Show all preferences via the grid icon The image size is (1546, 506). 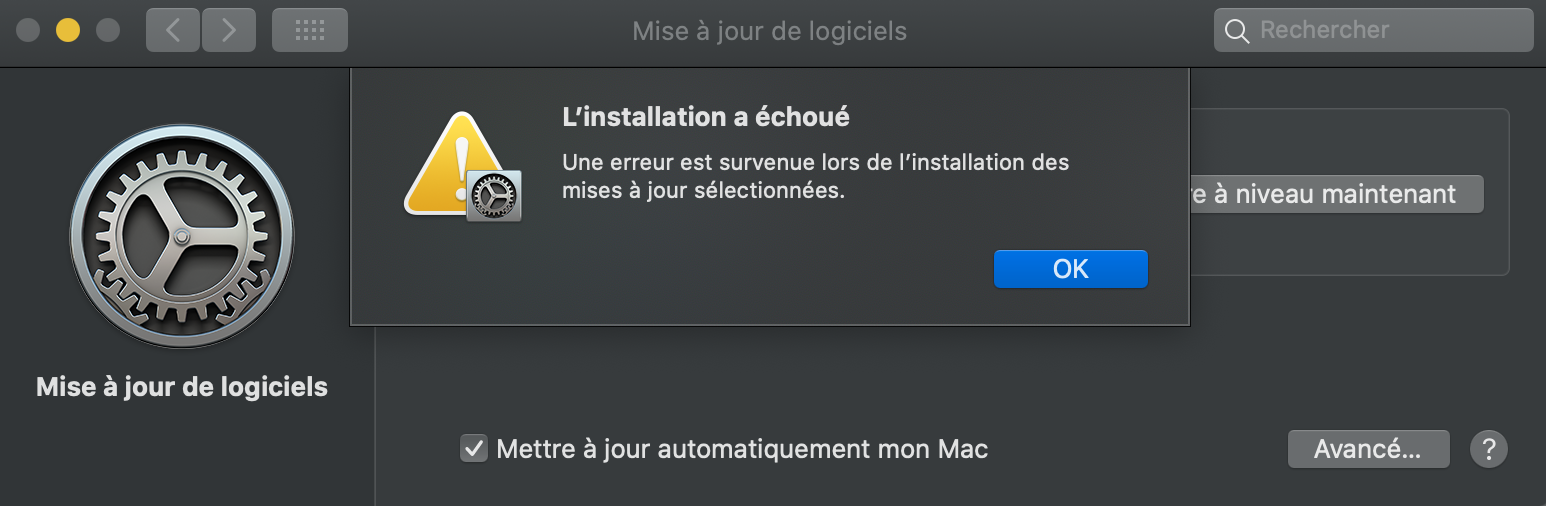310,30
